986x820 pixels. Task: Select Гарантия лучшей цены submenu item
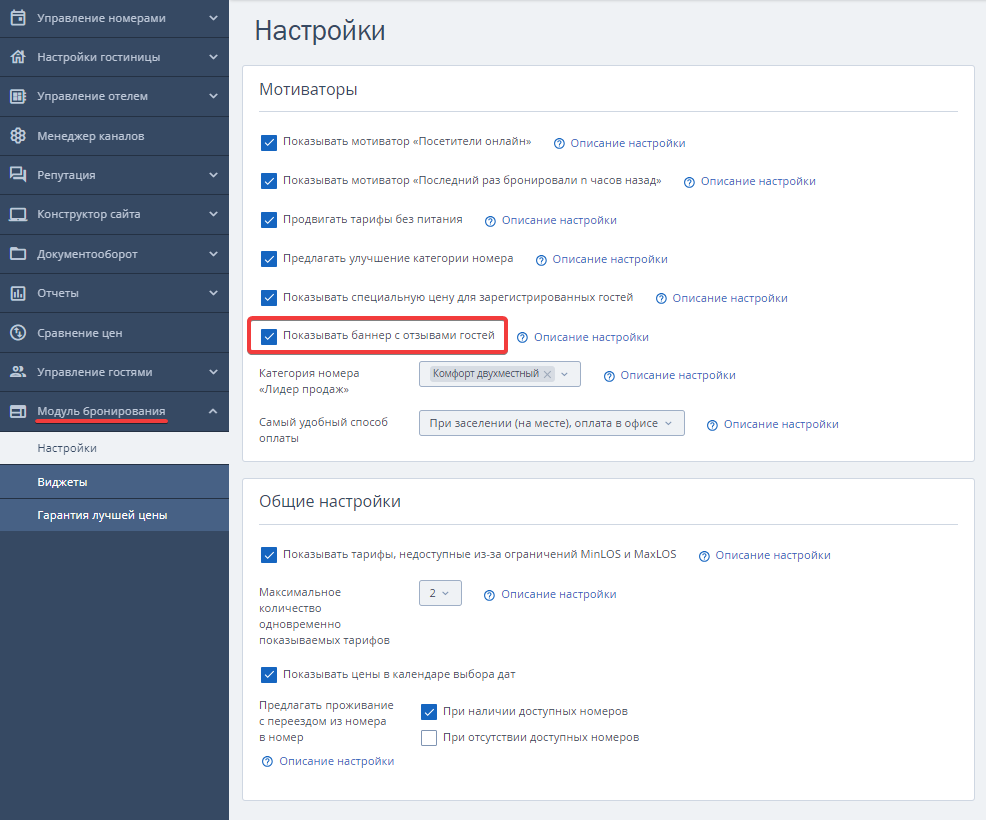[114, 515]
